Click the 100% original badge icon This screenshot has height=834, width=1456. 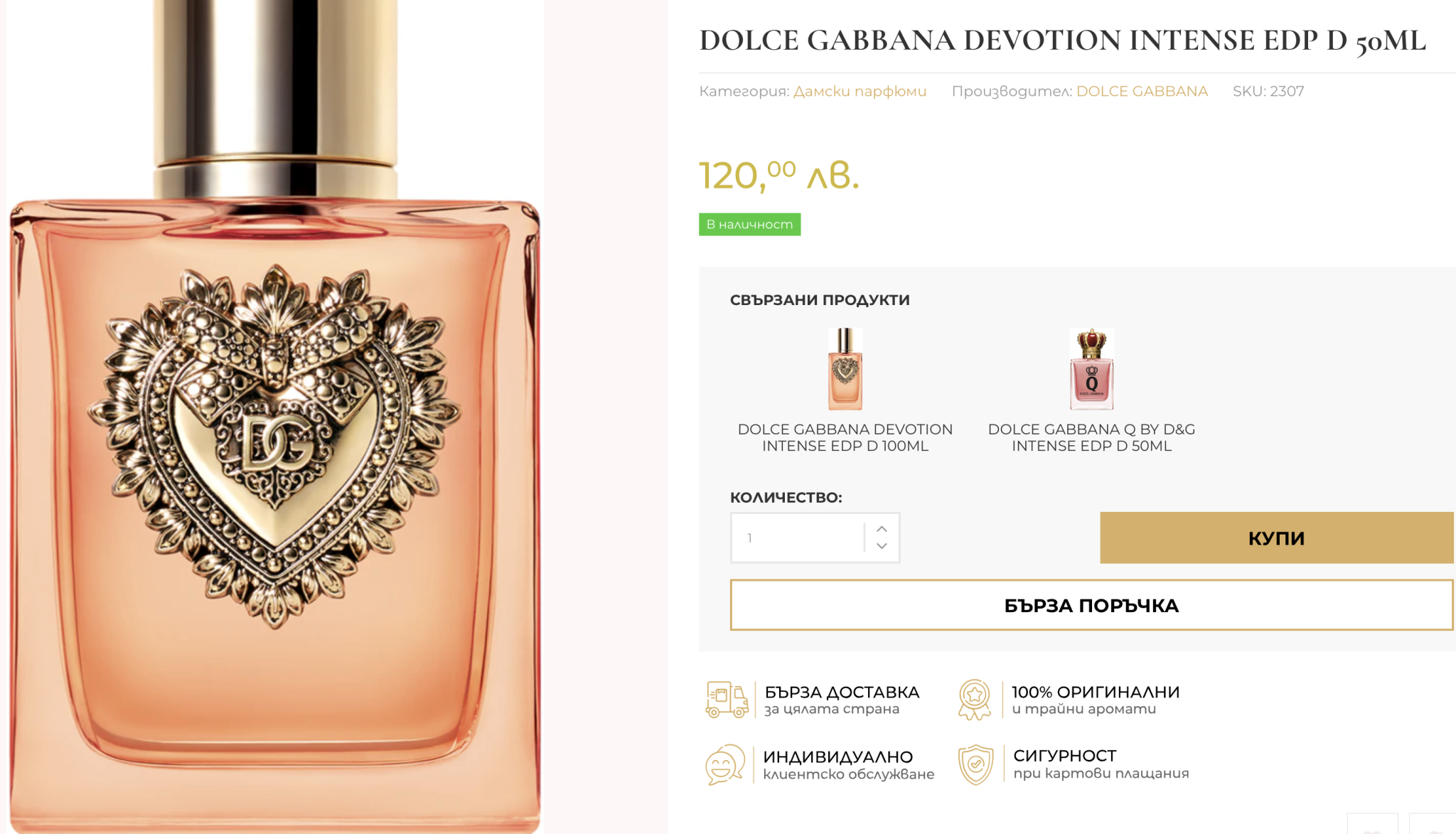tap(974, 699)
